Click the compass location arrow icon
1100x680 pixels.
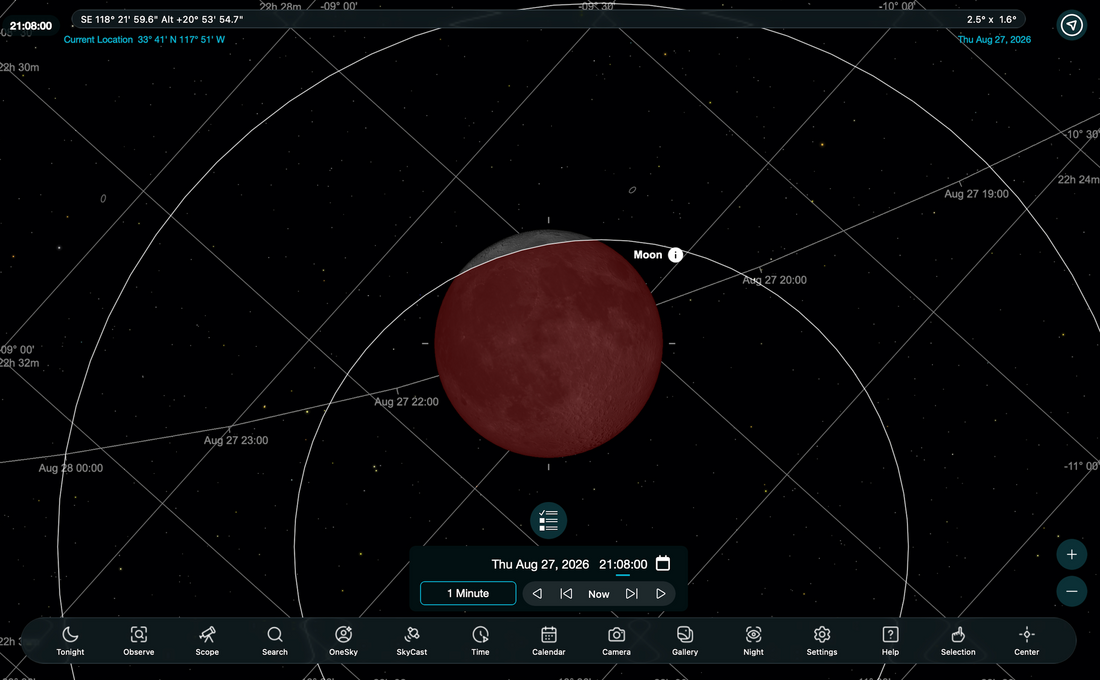pos(1071,26)
